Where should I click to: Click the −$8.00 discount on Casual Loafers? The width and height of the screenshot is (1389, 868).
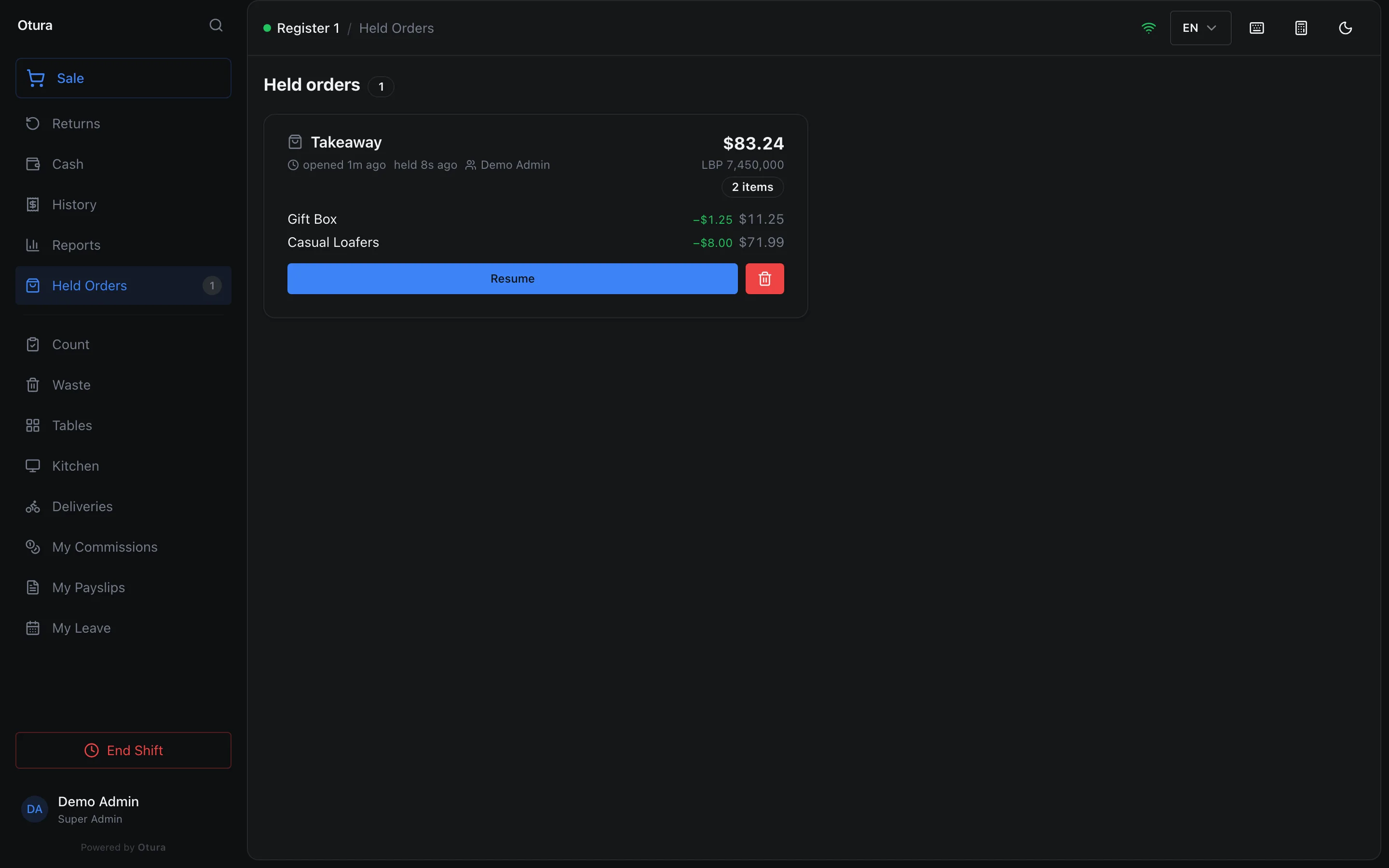712,243
